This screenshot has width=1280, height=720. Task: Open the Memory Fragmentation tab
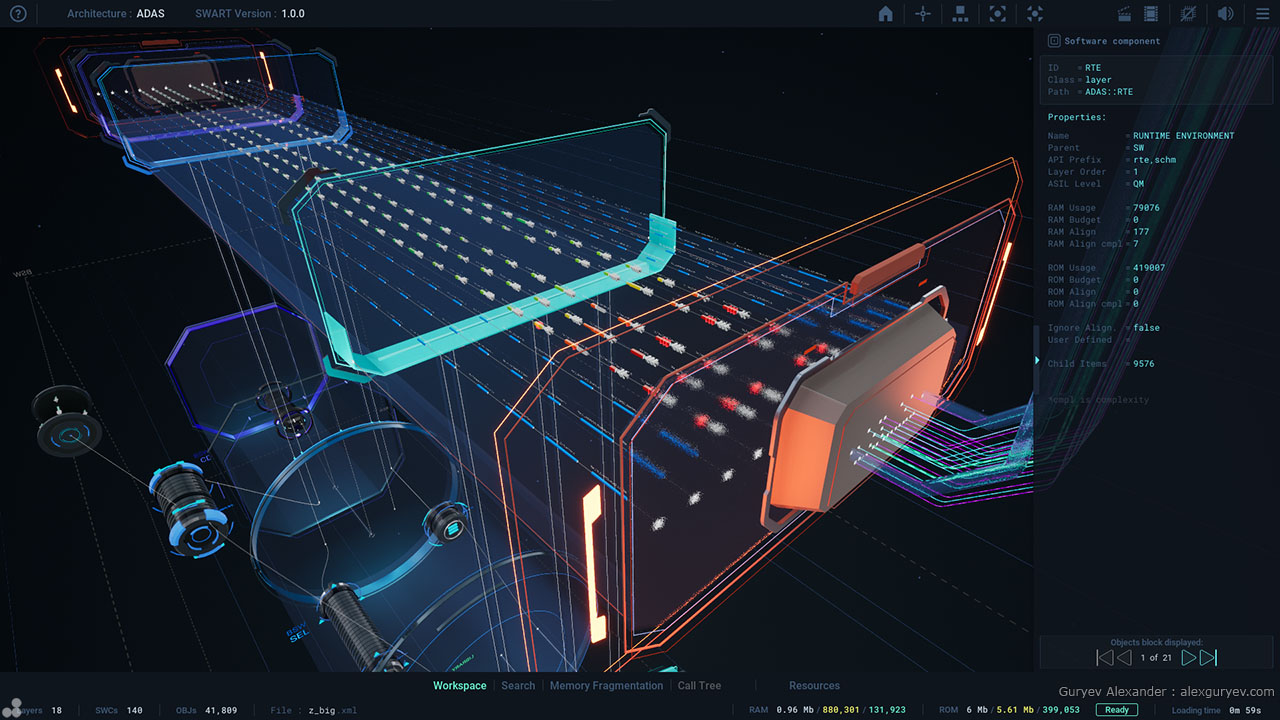(x=606, y=686)
